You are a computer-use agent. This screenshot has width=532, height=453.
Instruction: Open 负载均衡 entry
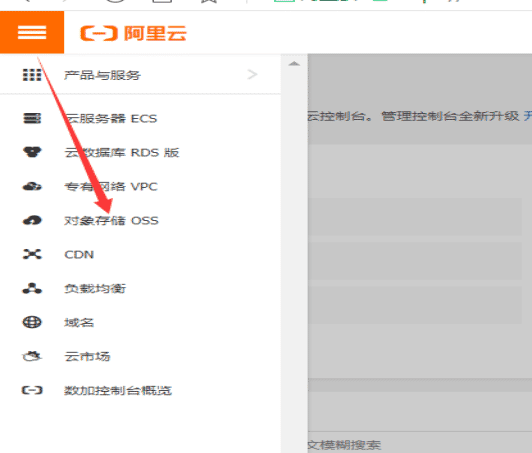95,288
